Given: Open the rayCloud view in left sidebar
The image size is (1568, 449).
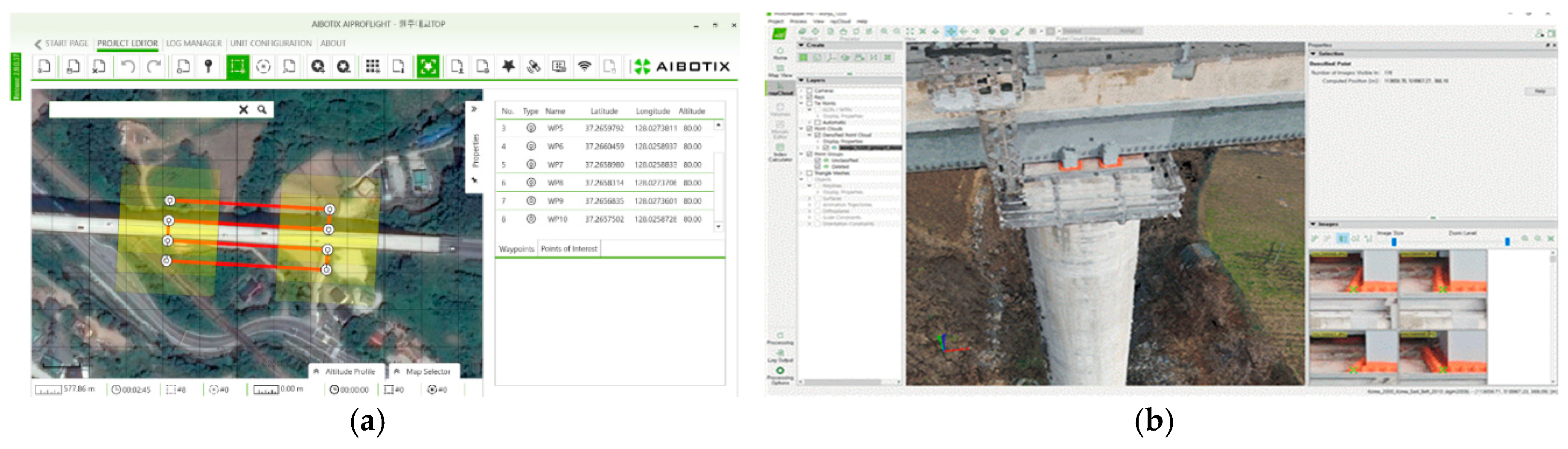Looking at the screenshot, I should (x=780, y=89).
